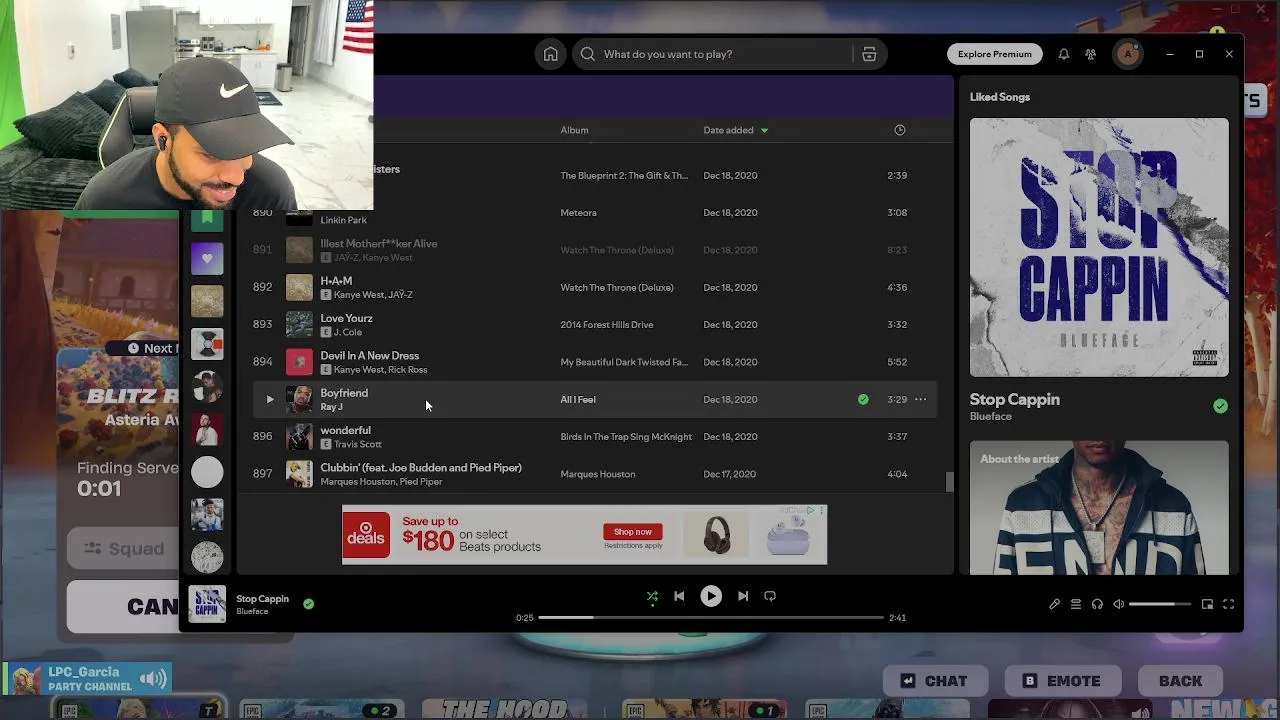The width and height of the screenshot is (1280, 720).
Task: Toggle LPC_Garcia party channel speaker icon
Action: coord(153,680)
